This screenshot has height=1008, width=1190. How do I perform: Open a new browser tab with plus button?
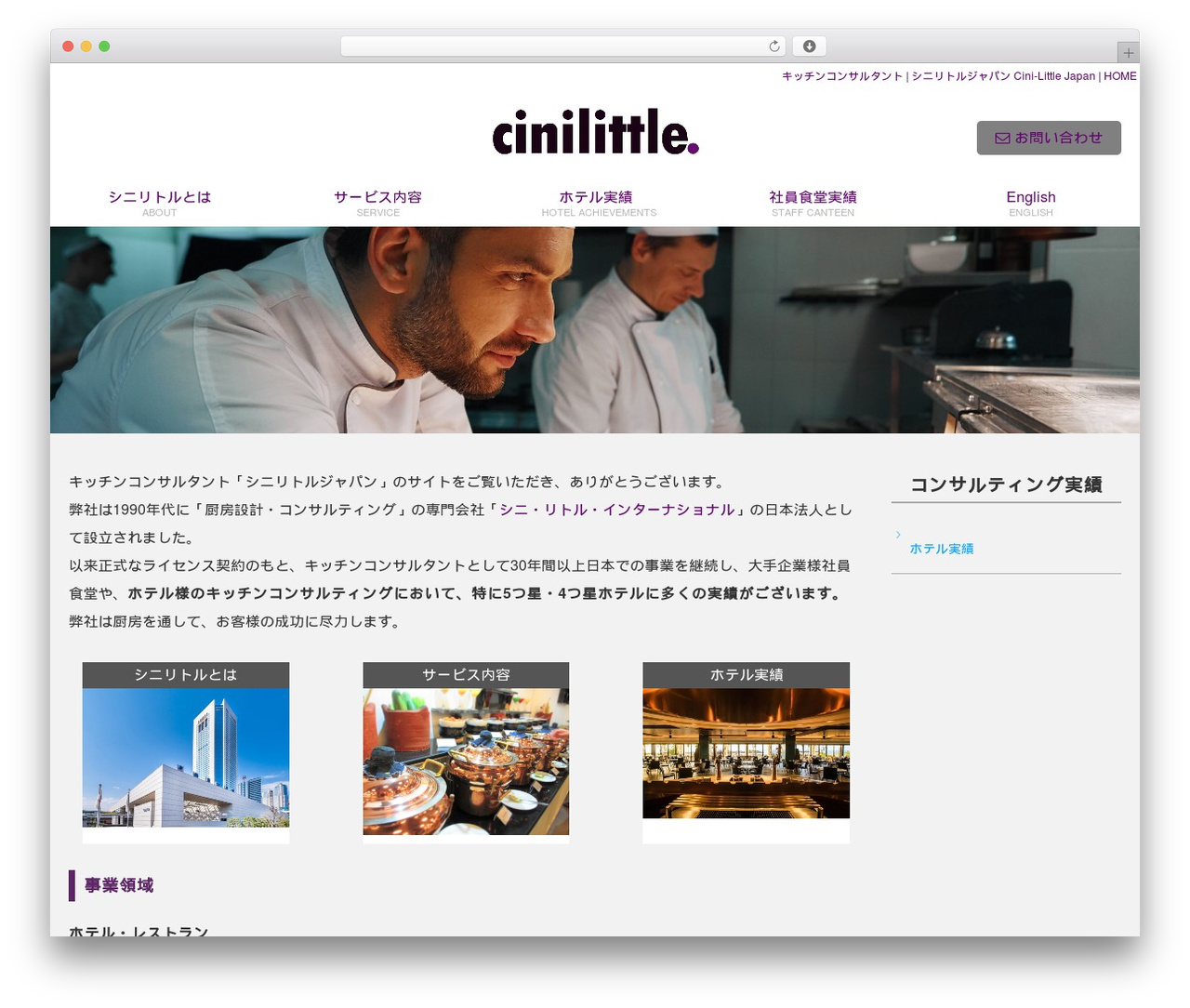[1128, 53]
